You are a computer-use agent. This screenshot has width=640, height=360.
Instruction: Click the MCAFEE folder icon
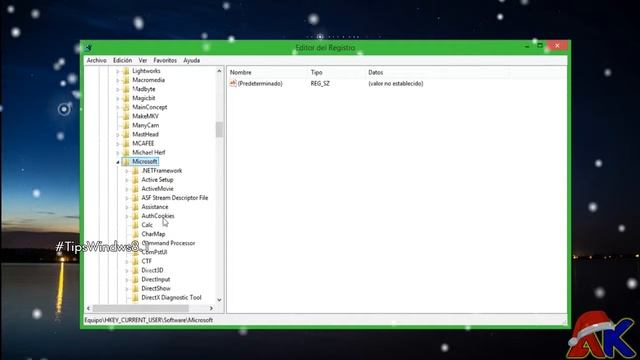tap(126, 143)
